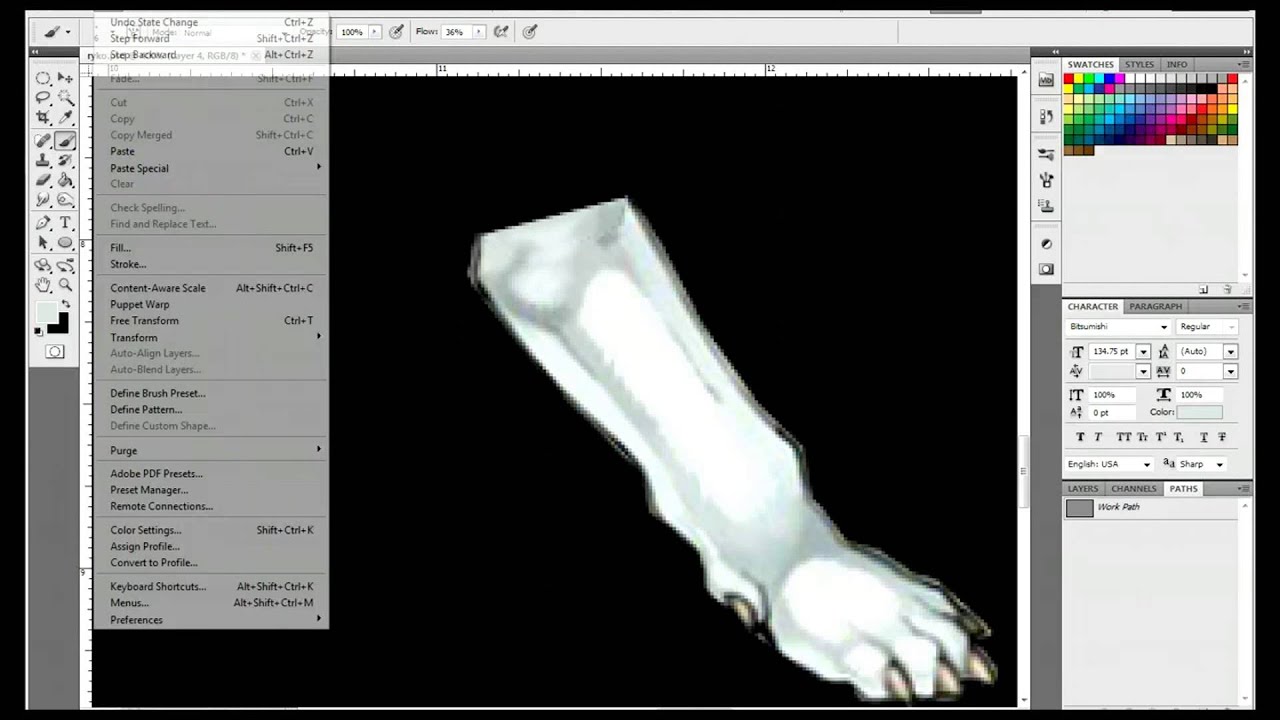Select the History Brush tool

[65, 161]
